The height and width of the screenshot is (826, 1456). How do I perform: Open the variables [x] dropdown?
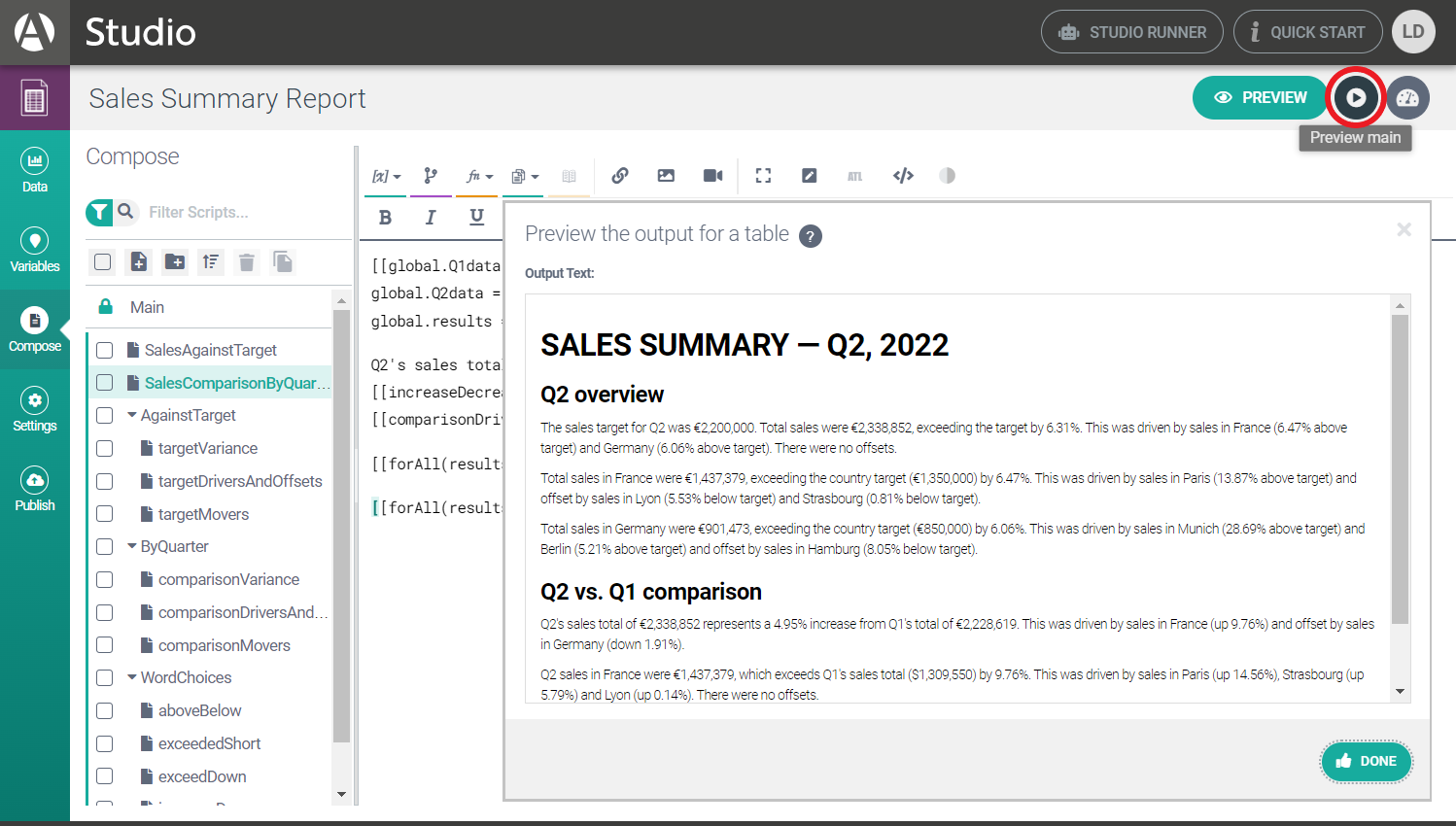click(385, 176)
